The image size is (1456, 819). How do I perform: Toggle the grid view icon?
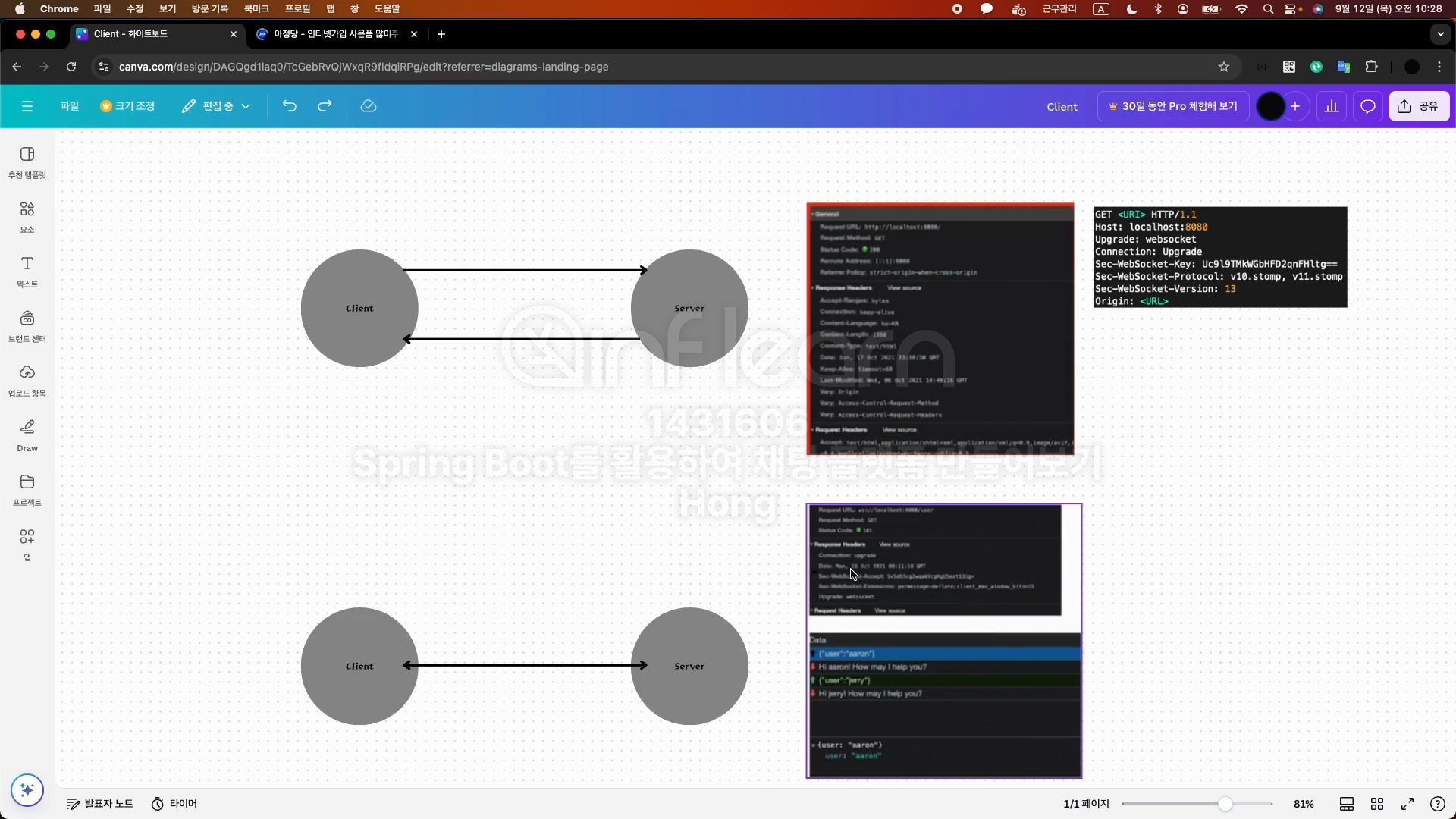(x=1377, y=804)
